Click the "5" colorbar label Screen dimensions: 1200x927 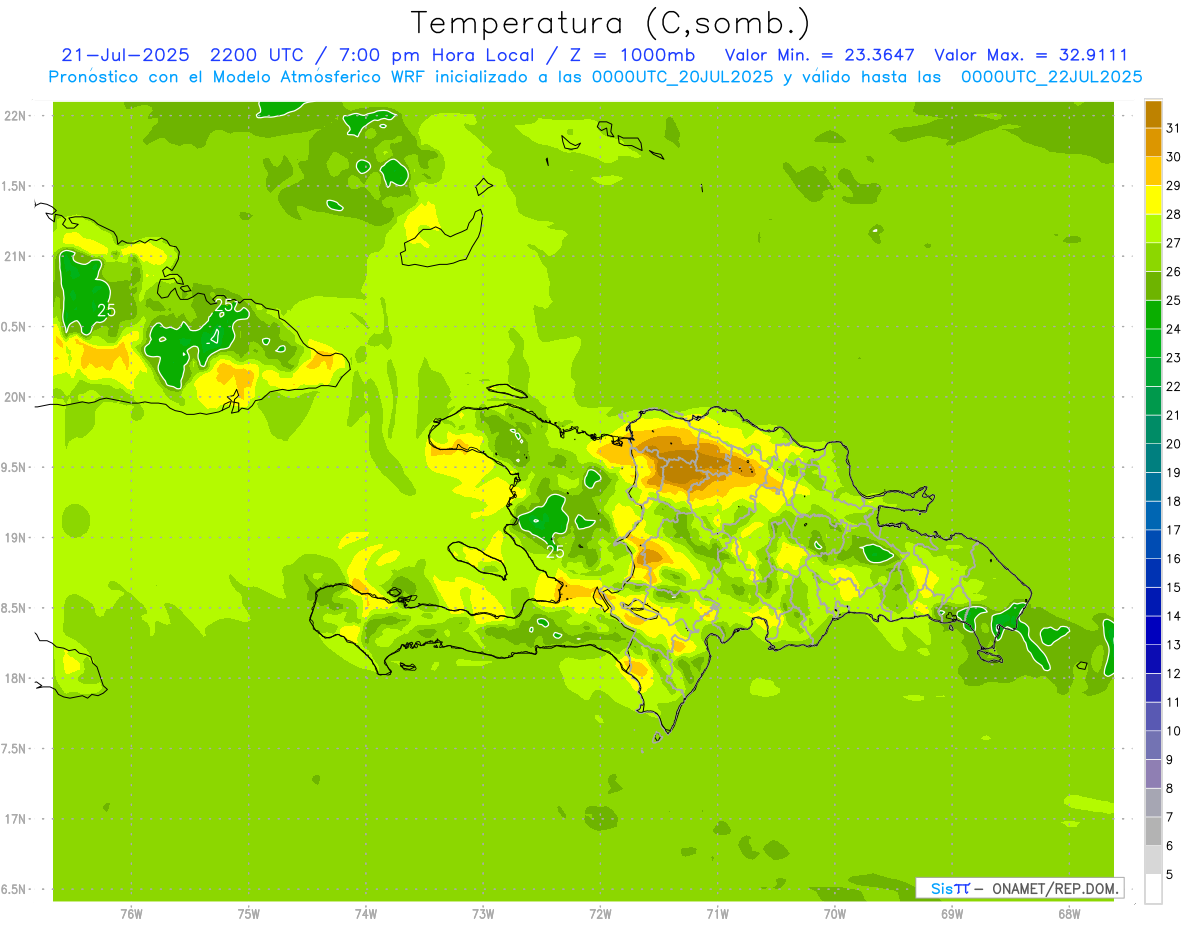click(1170, 874)
